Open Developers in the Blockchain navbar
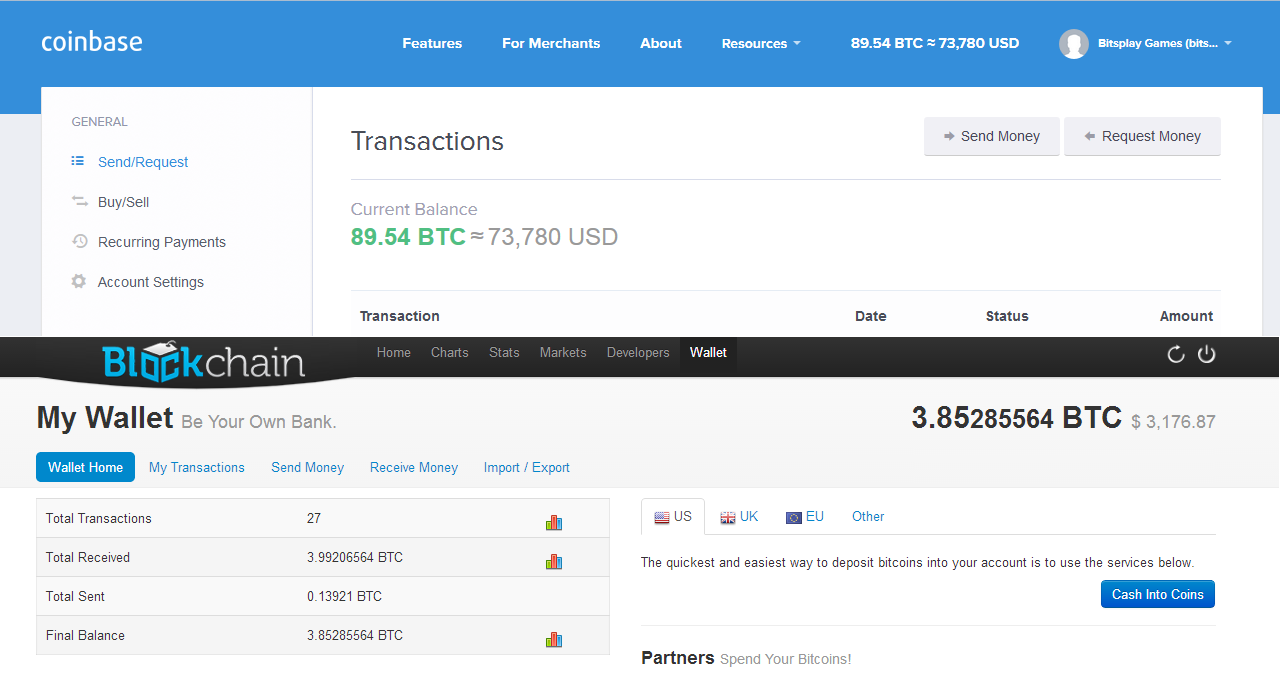Image resolution: width=1280 pixels, height=674 pixels. (638, 352)
